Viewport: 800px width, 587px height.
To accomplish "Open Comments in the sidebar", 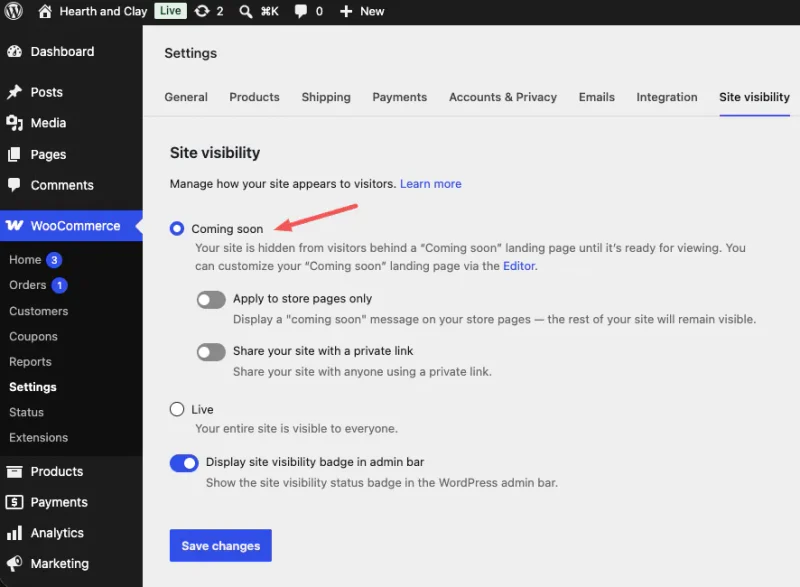I will click(62, 185).
